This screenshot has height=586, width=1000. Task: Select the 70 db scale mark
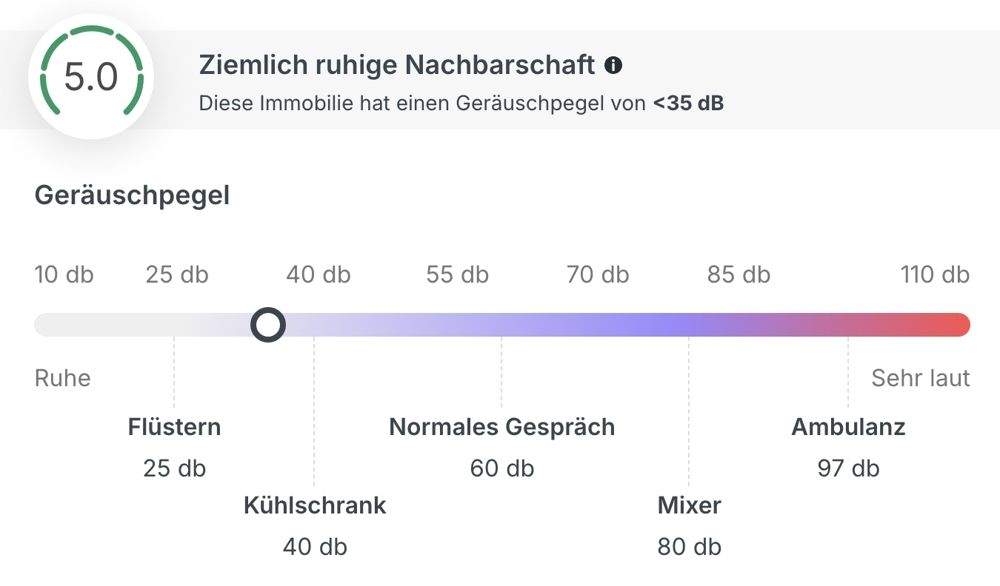pyautogui.click(x=596, y=274)
